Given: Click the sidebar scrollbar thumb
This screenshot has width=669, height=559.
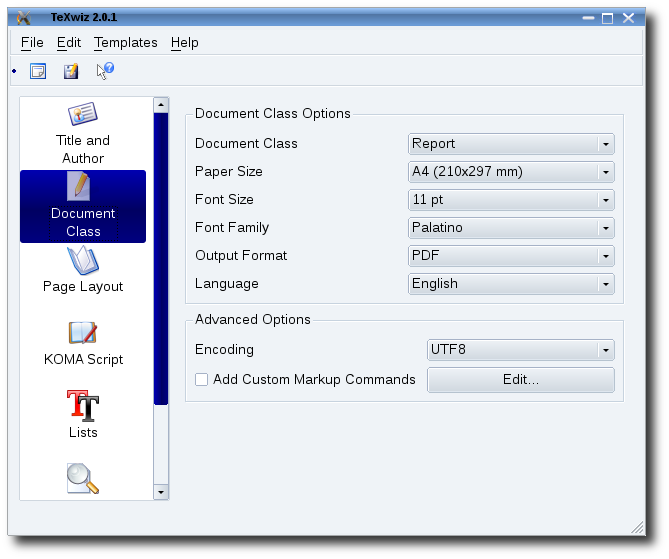Looking at the screenshot, I should (x=161, y=259).
